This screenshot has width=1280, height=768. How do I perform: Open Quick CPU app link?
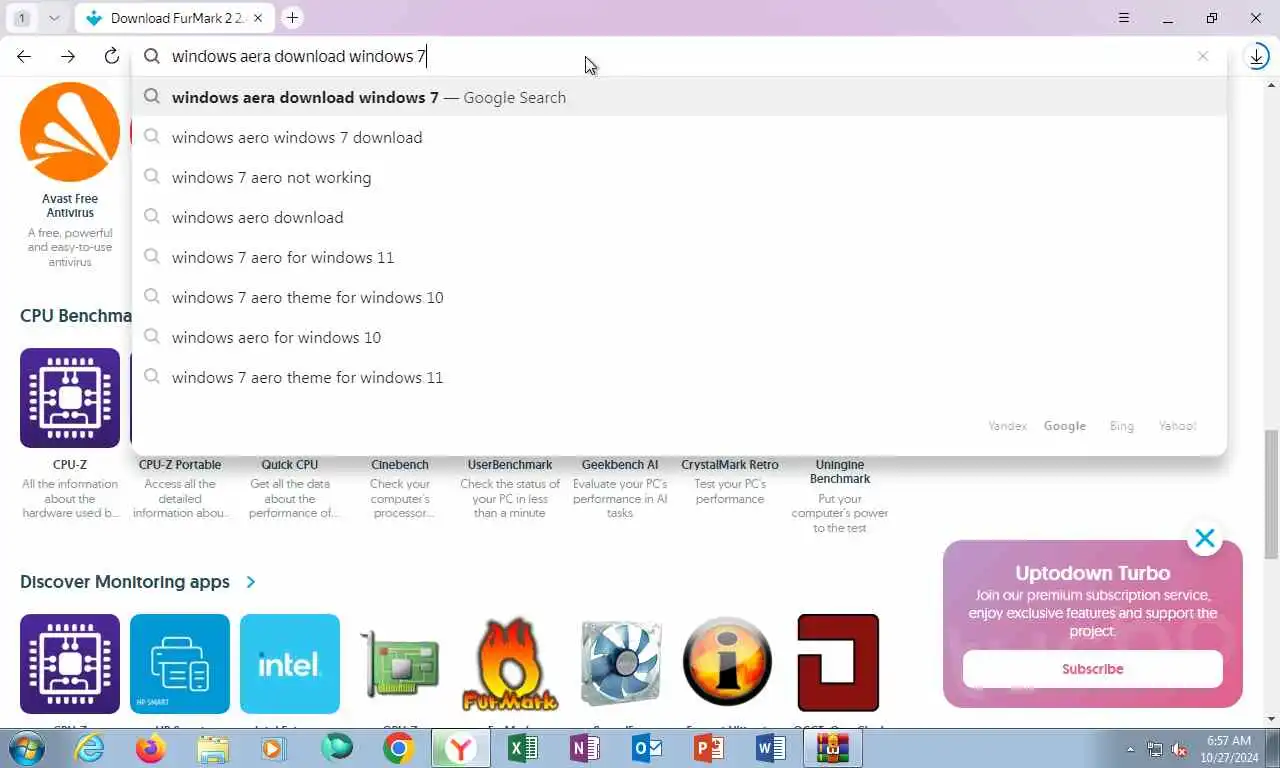pyautogui.click(x=290, y=465)
